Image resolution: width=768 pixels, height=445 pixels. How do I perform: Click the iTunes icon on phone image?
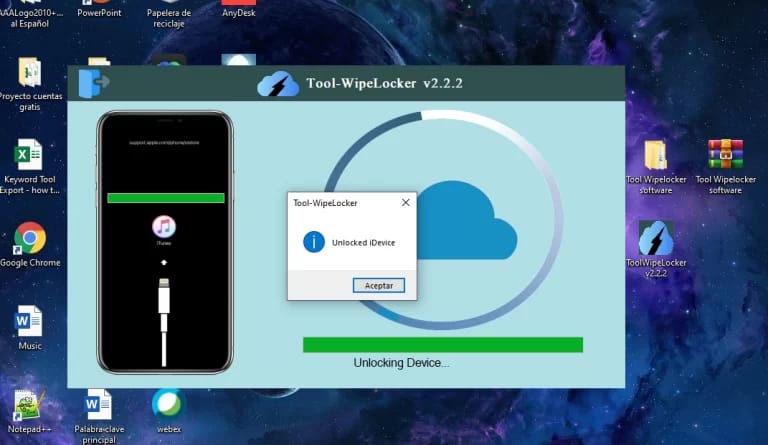click(164, 227)
